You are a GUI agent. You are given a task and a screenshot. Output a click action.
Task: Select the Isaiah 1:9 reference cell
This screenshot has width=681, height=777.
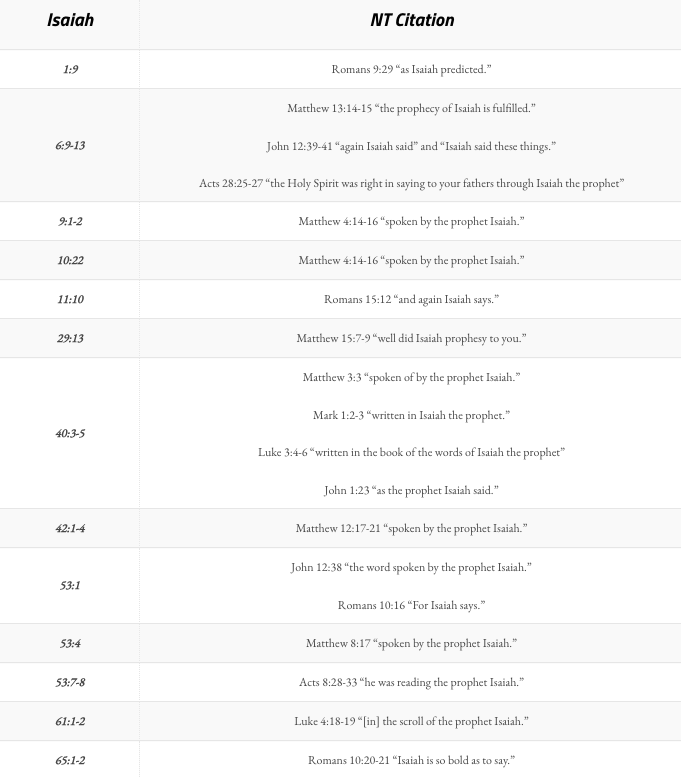tap(70, 69)
